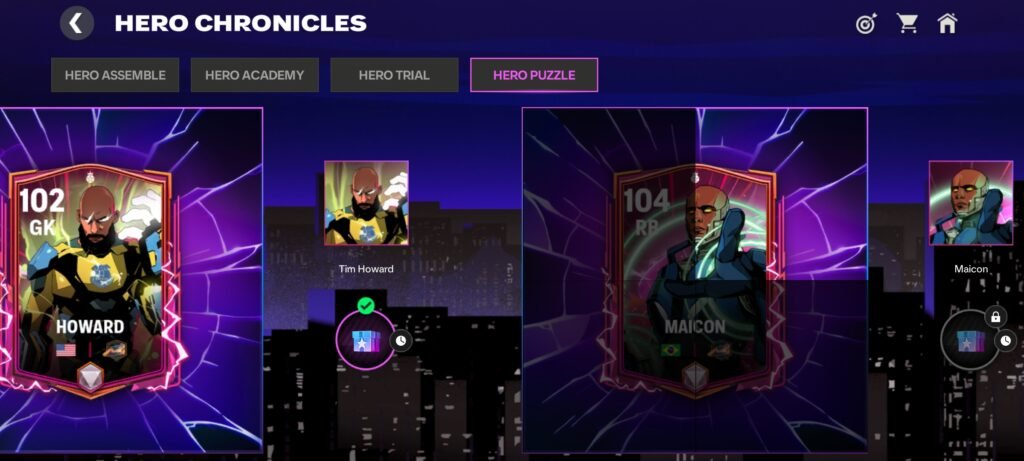
Task: Check the clock timer beside Howard's reward
Action: (401, 341)
